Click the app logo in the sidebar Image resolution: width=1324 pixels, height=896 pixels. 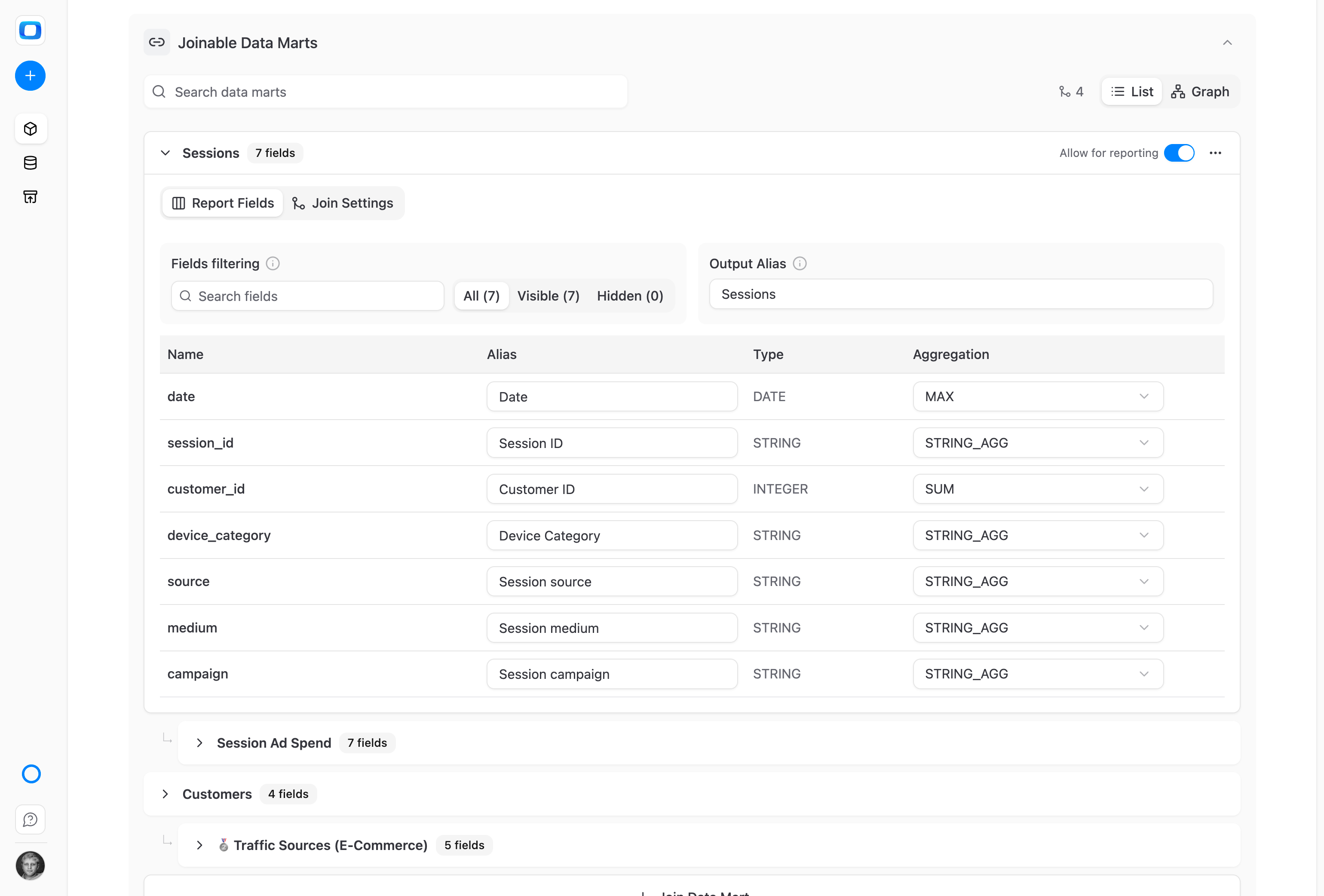pyautogui.click(x=30, y=30)
